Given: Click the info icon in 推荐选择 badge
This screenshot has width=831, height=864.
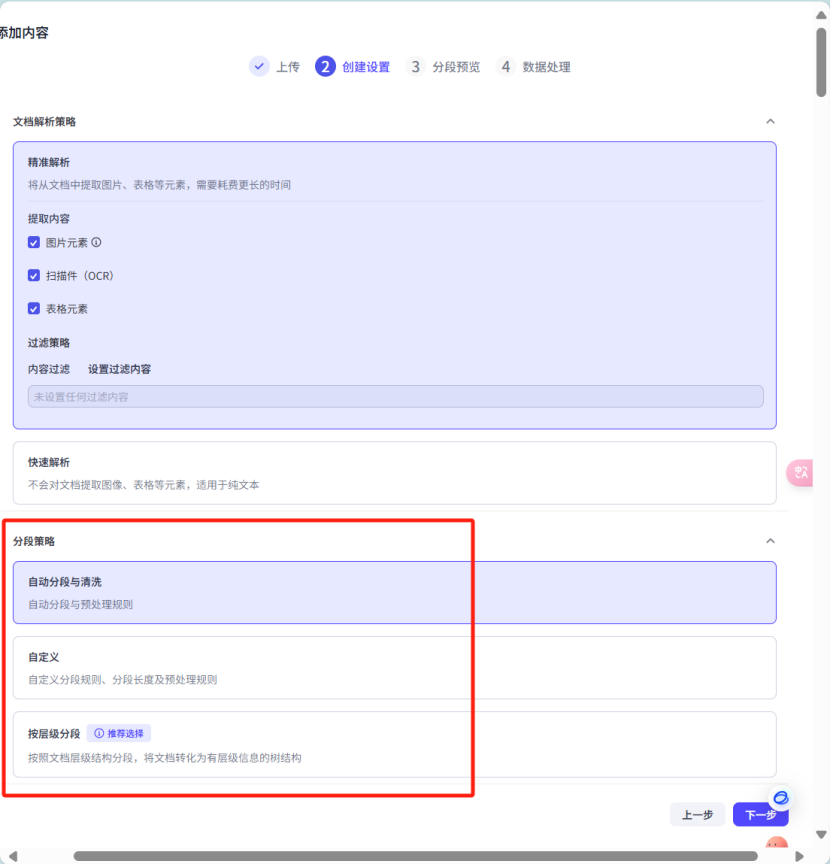Looking at the screenshot, I should (x=99, y=733).
